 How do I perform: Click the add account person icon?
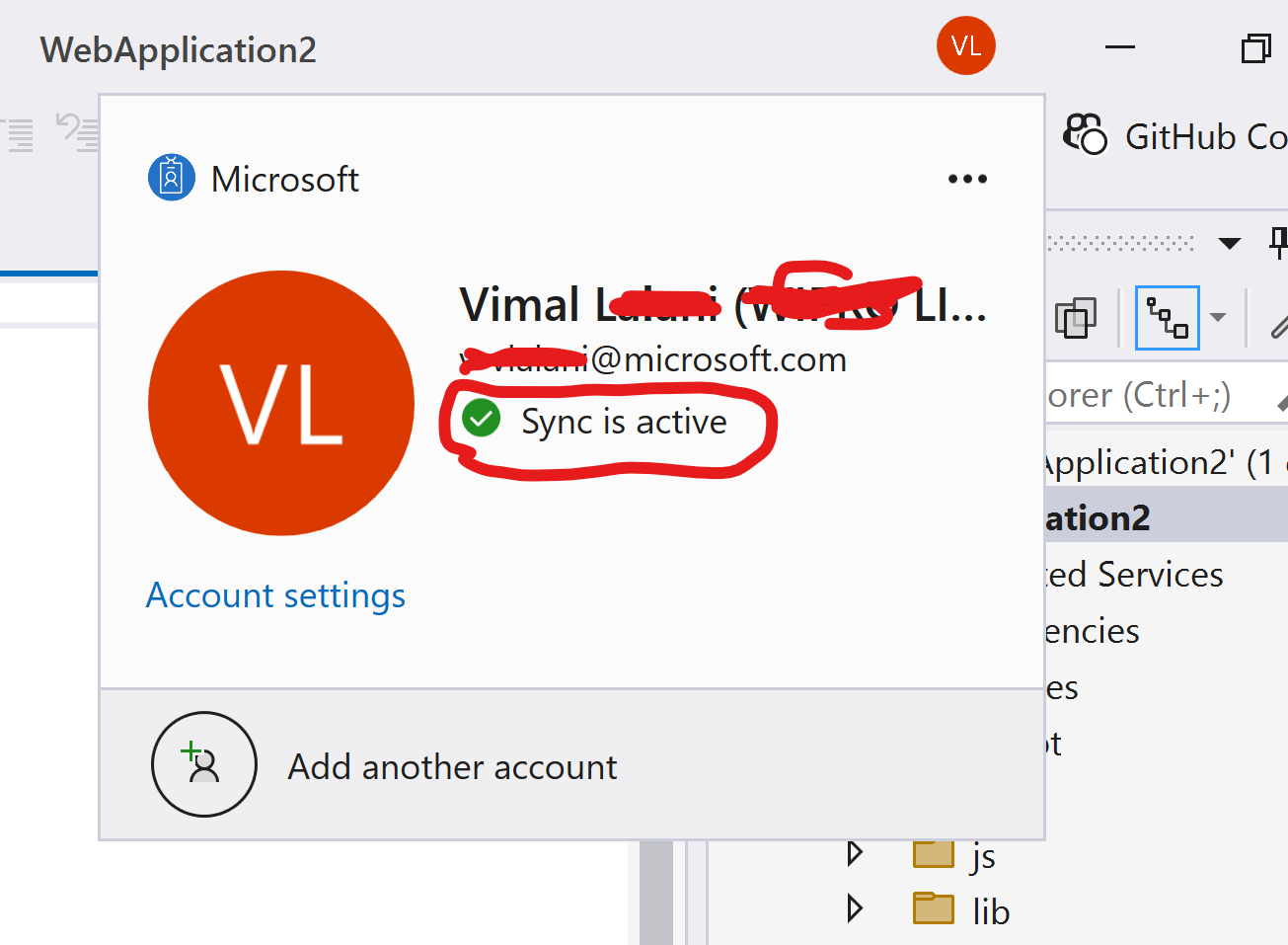(x=204, y=764)
